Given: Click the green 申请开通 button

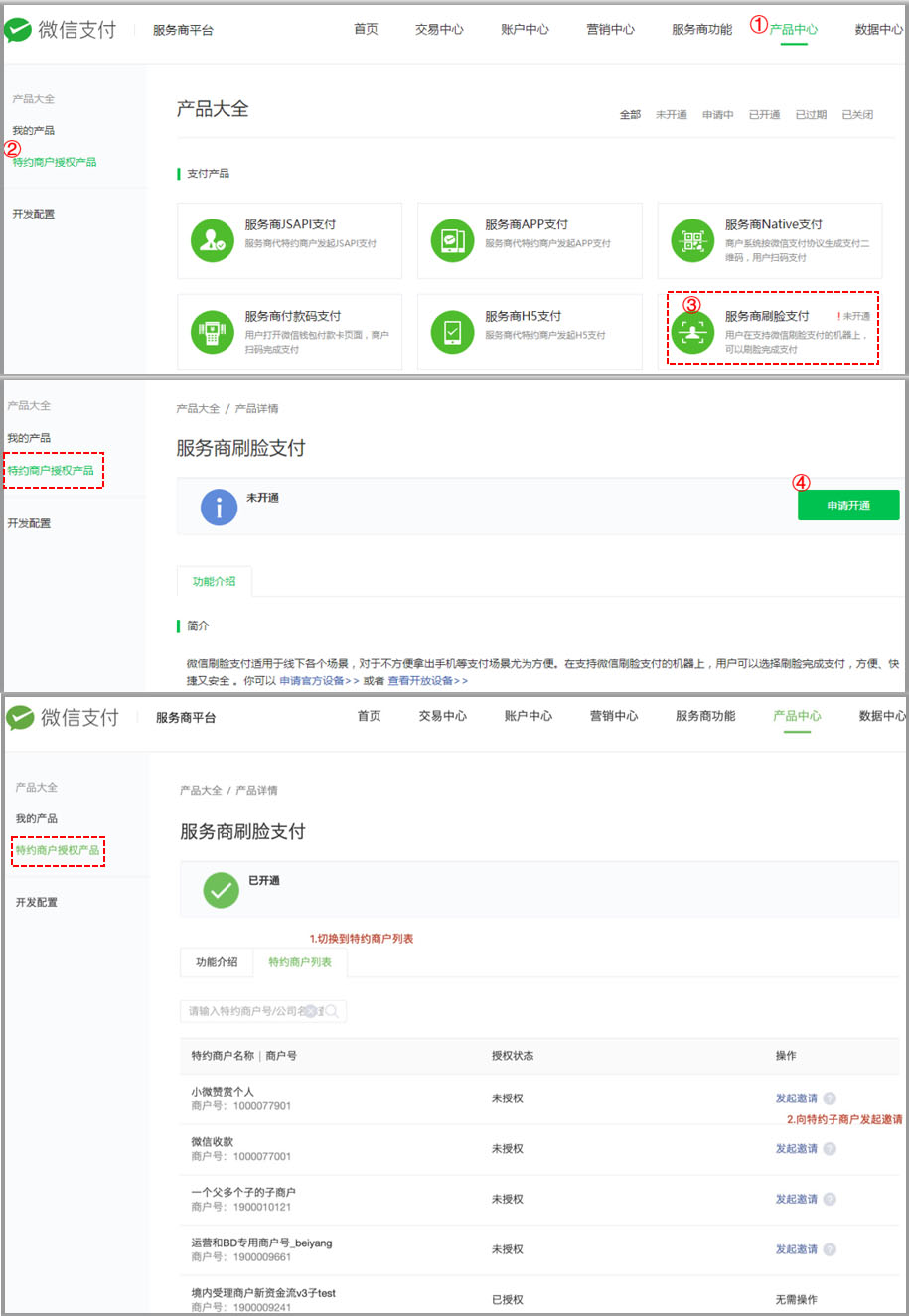Looking at the screenshot, I should tap(848, 505).
